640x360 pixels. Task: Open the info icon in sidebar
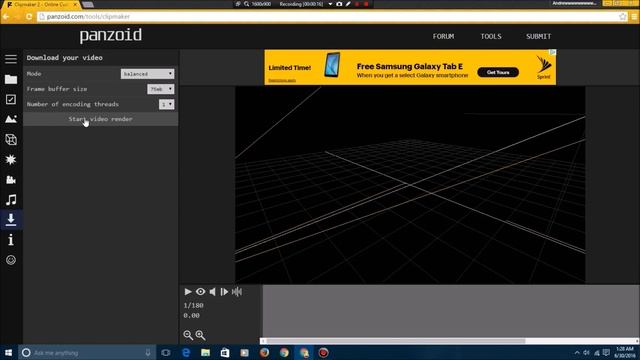click(x=11, y=240)
